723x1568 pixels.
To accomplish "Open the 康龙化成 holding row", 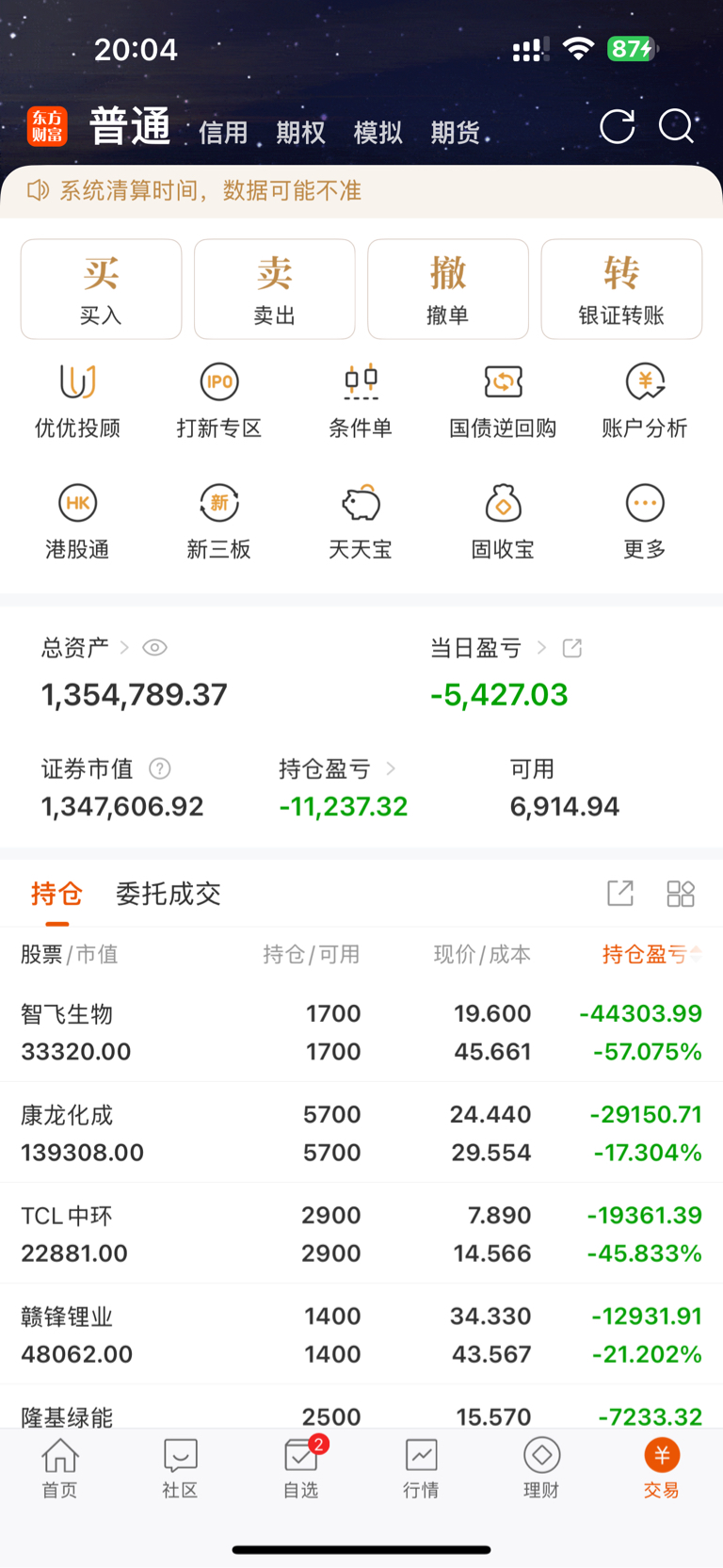I will [361, 1133].
